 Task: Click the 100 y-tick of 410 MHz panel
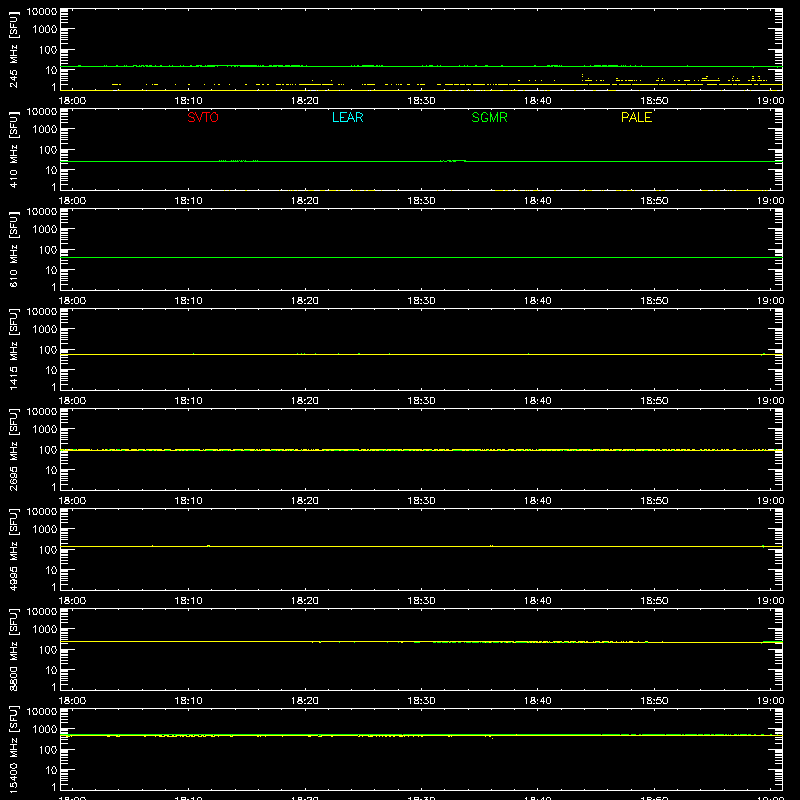click(x=48, y=149)
